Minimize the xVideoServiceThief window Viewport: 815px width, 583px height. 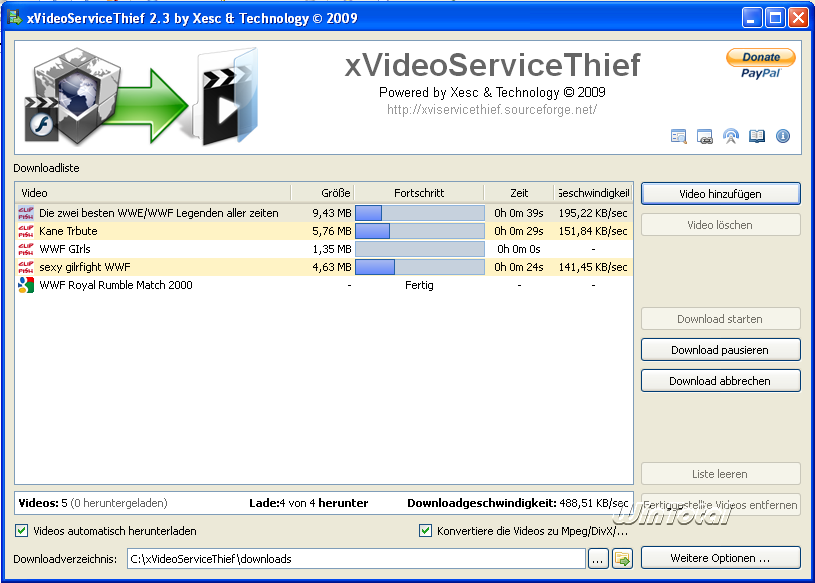click(751, 18)
